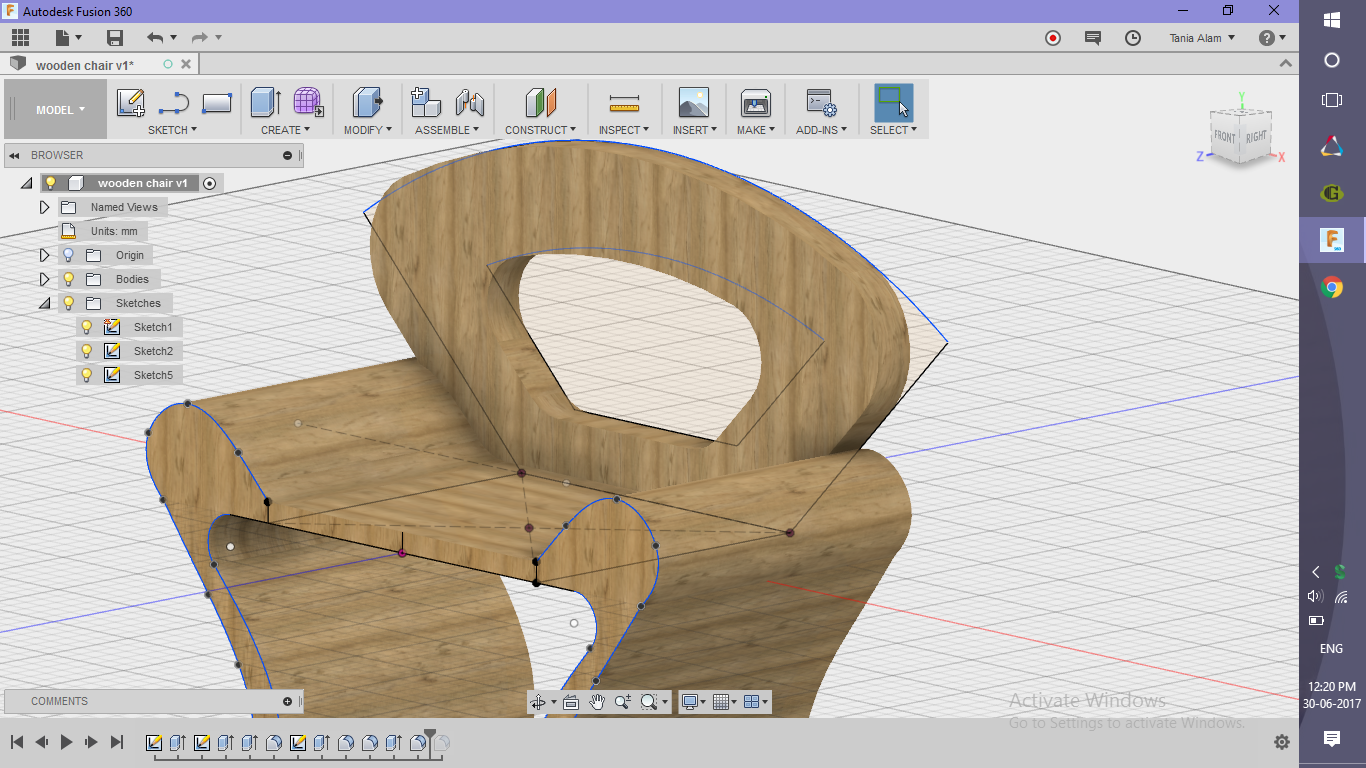Open the Create Form sculpt tool
Image resolution: width=1366 pixels, height=768 pixels.
(308, 102)
